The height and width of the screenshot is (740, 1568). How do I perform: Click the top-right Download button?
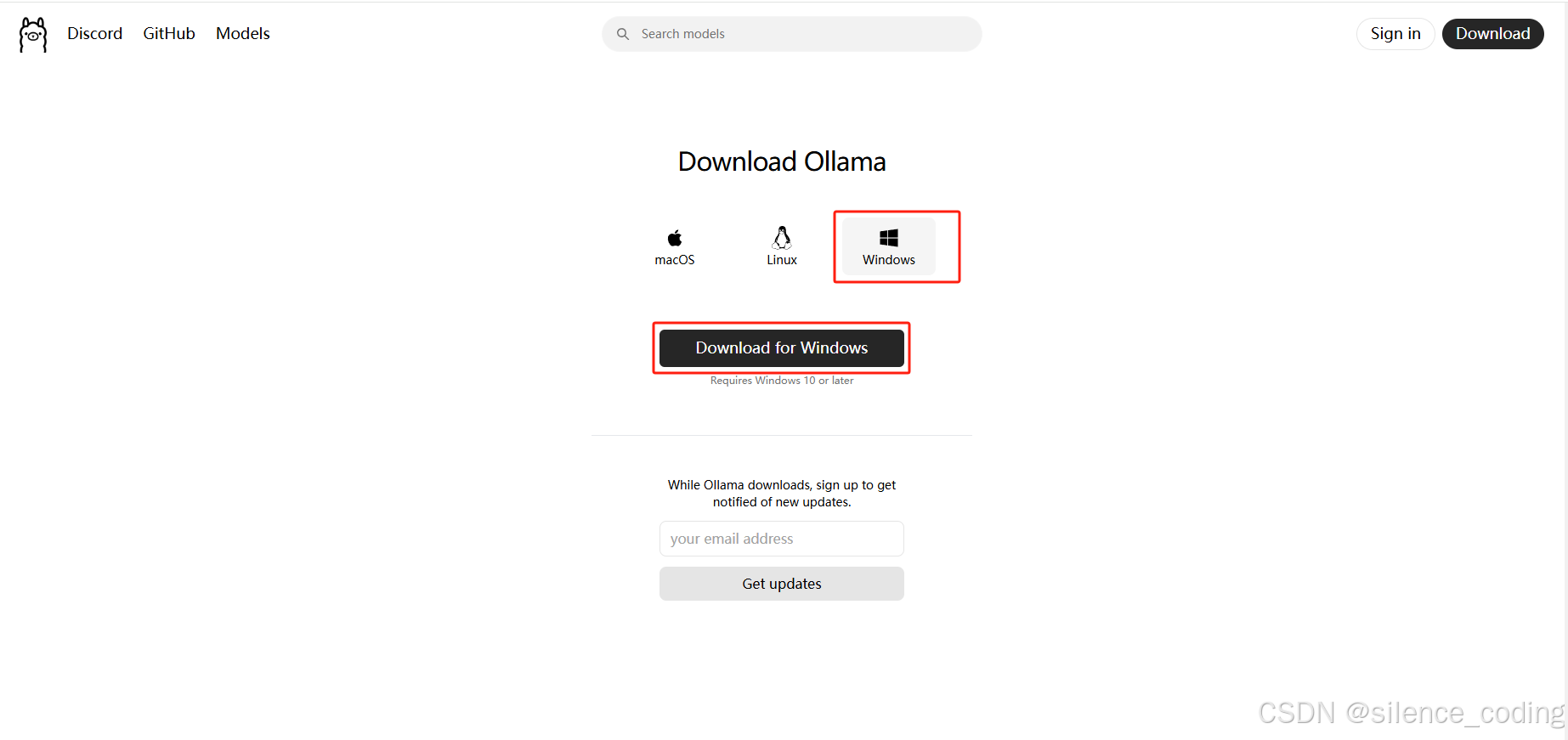(1492, 34)
